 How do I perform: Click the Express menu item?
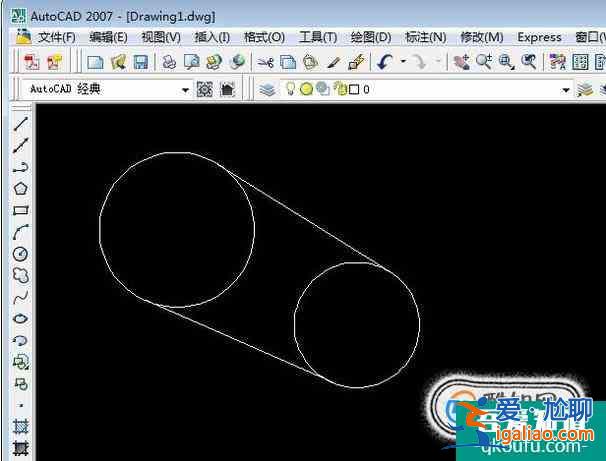pyautogui.click(x=539, y=37)
